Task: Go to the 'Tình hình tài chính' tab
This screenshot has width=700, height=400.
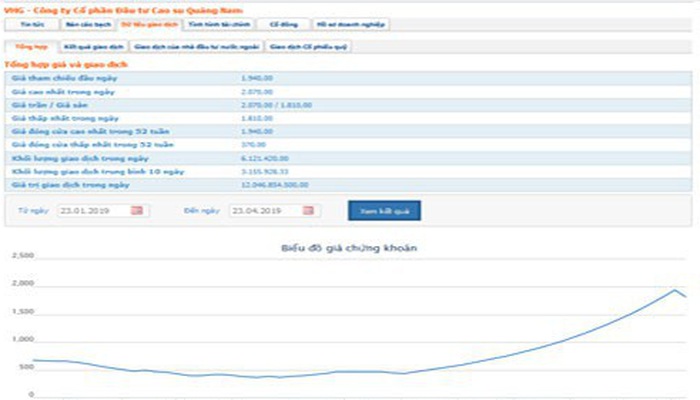Action: 217,24
